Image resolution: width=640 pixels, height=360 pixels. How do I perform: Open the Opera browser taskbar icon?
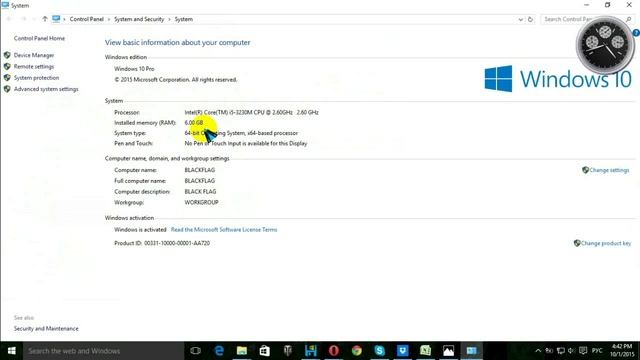[334, 351]
